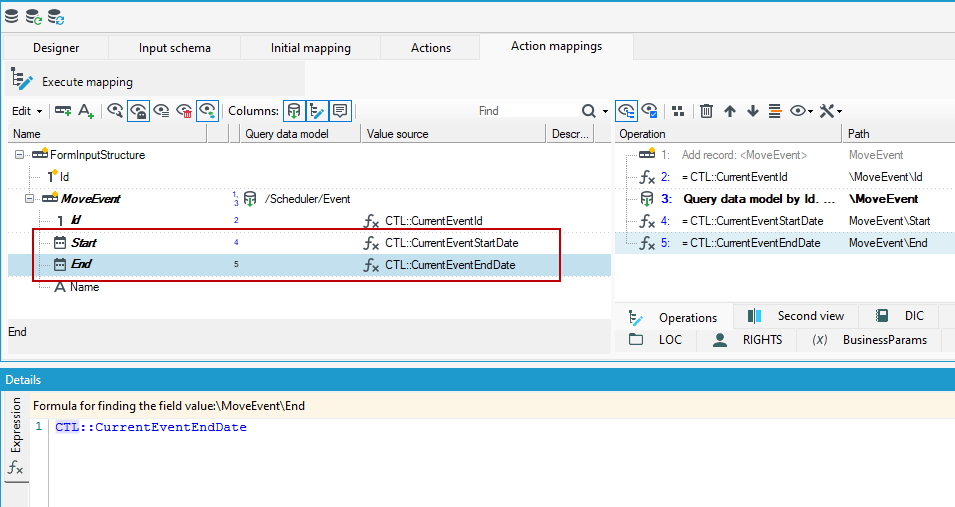Select the Start date field row

(309, 243)
